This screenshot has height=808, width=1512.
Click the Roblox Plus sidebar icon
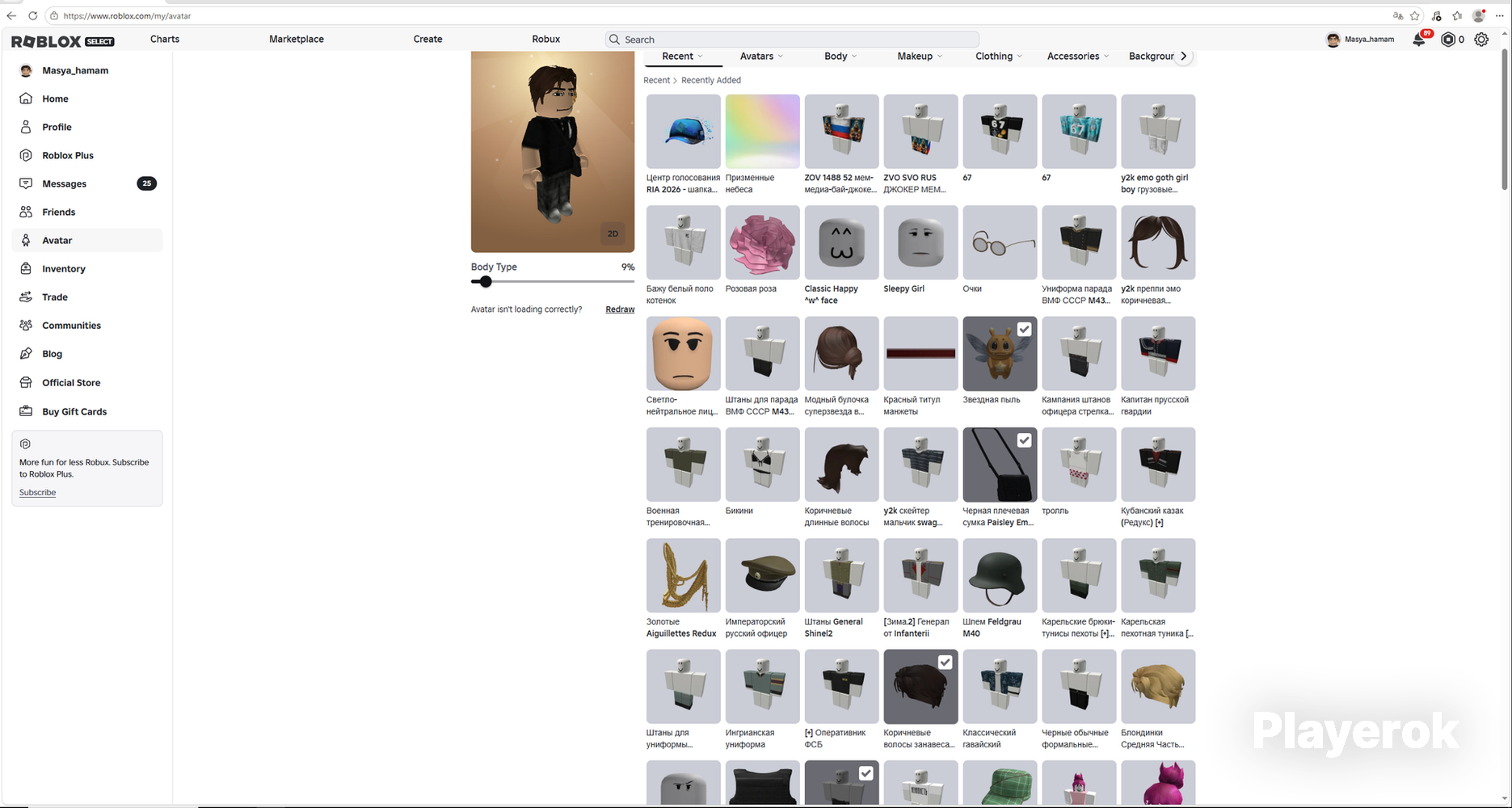26,155
